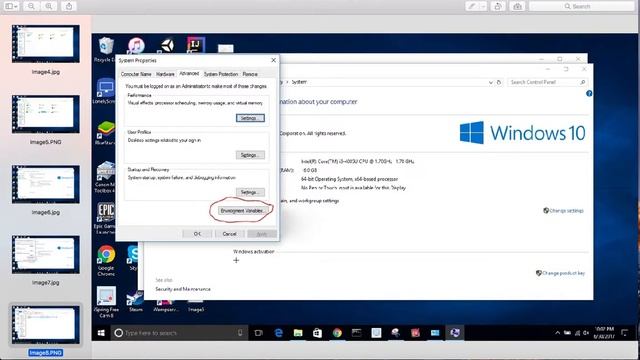Open the Share button in Preview toolbar

(69, 6)
